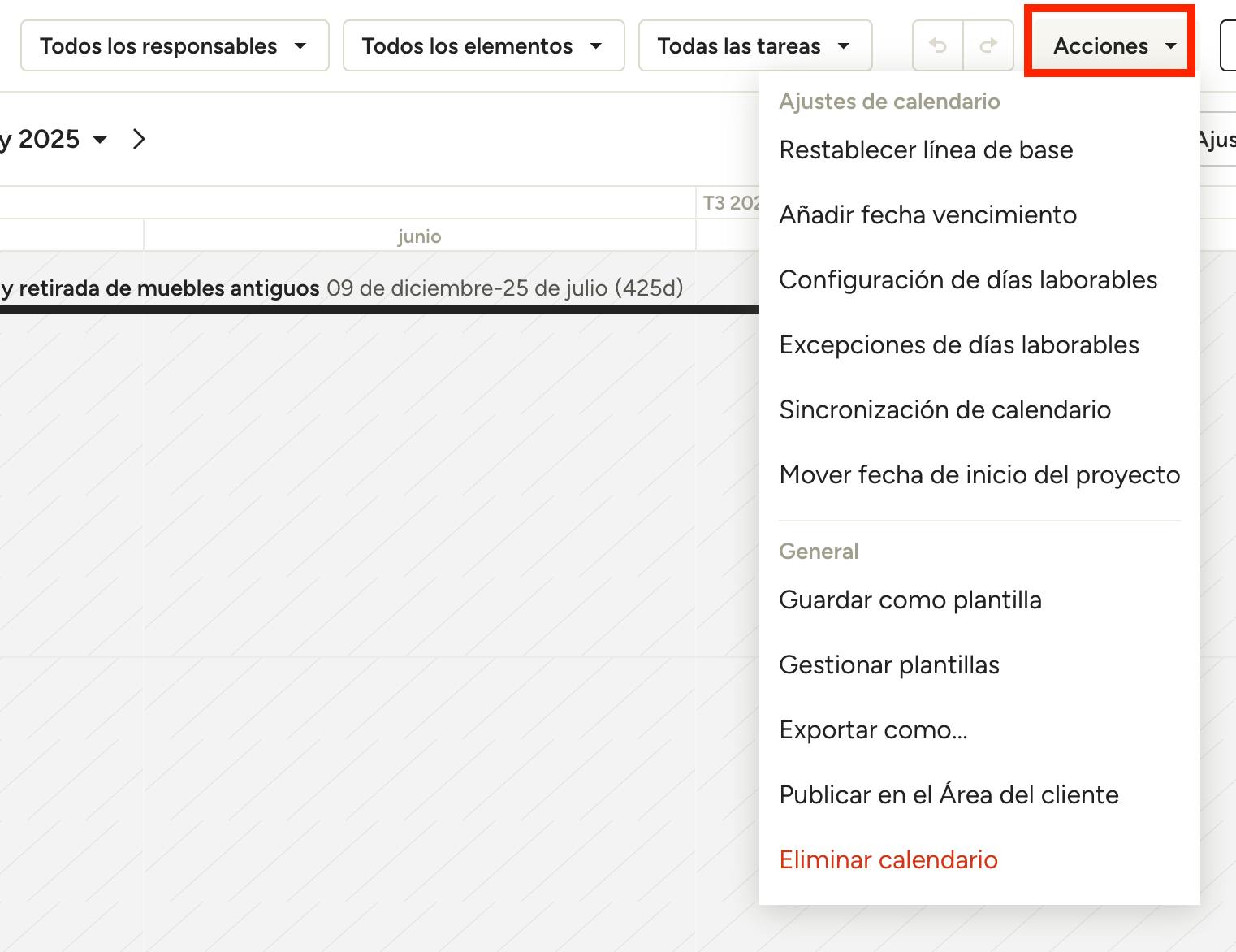The image size is (1236, 952).
Task: Expand the Todos los elementos filter
Action: click(483, 46)
